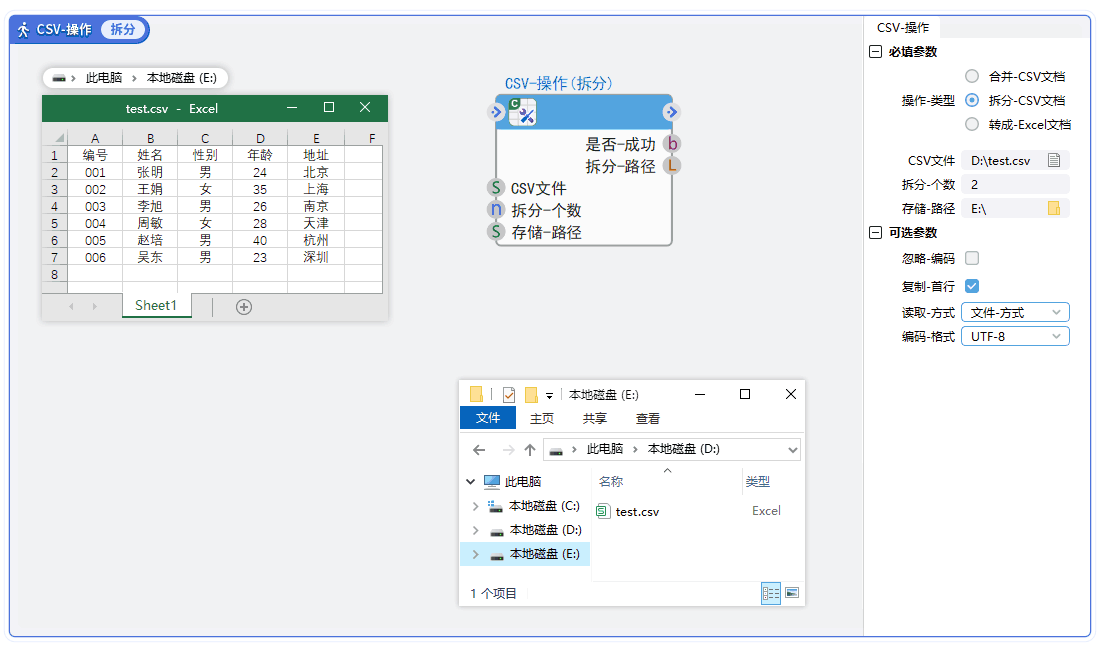Image resolution: width=1106 pixels, height=650 pixels.
Task: Open the 编码-格式 UTF-8 dropdown
Action: click(1014, 337)
